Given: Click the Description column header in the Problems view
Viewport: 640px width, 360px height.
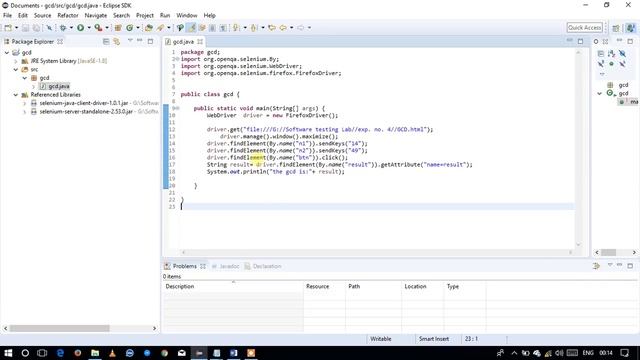Looking at the screenshot, I should [233, 287].
